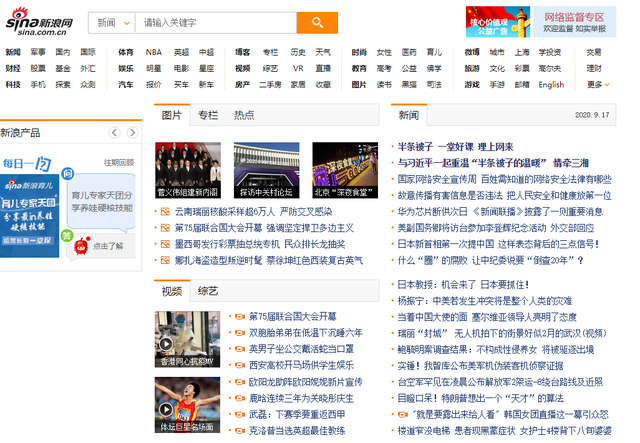
Task: Open headline 日本教授 机会来了
Action: (x=463, y=285)
